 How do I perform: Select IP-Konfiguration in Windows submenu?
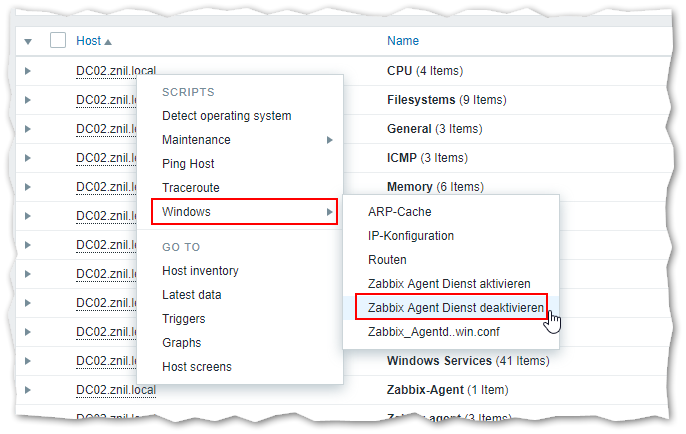coord(411,236)
